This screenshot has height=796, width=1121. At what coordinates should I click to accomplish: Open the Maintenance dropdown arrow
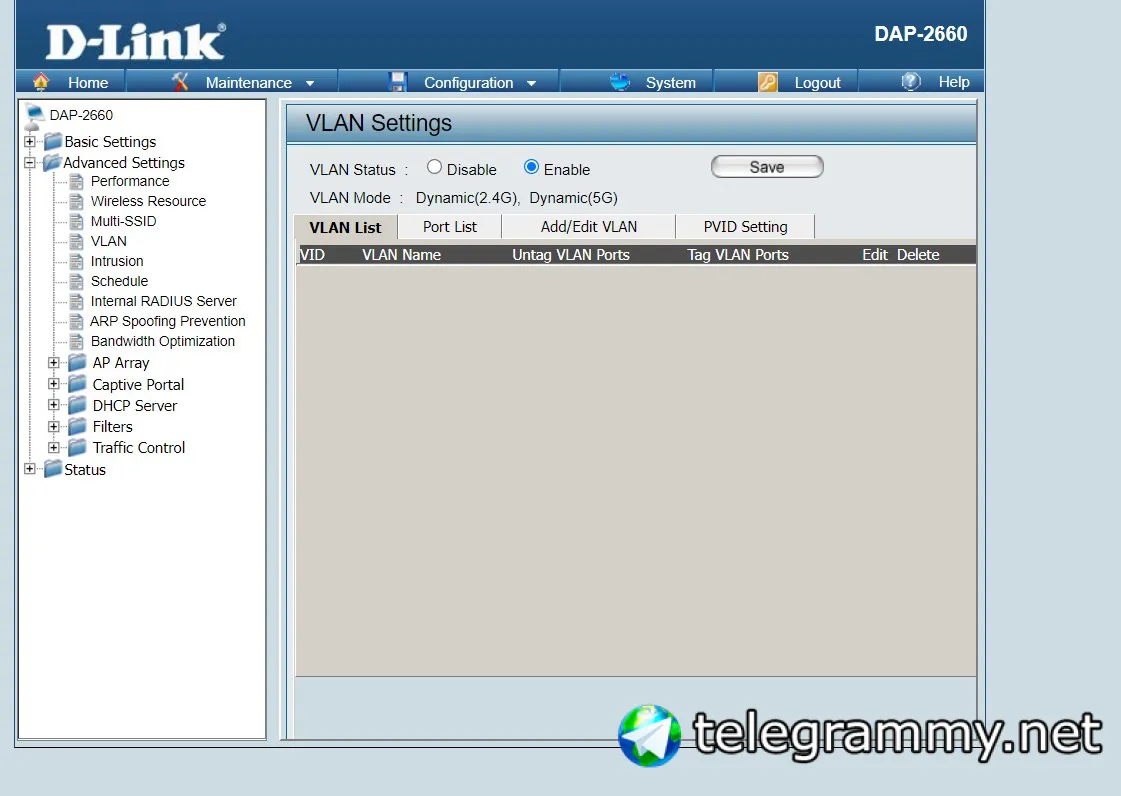(x=310, y=84)
